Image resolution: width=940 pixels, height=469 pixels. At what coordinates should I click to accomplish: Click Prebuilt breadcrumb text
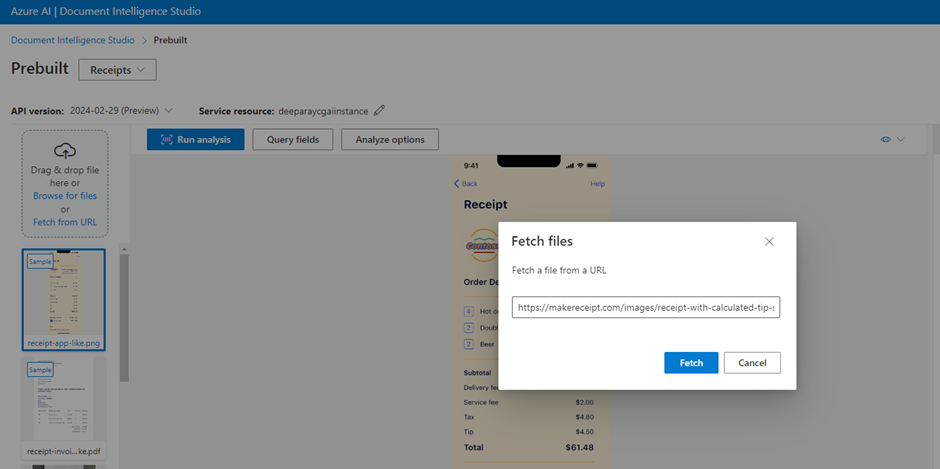coord(170,40)
